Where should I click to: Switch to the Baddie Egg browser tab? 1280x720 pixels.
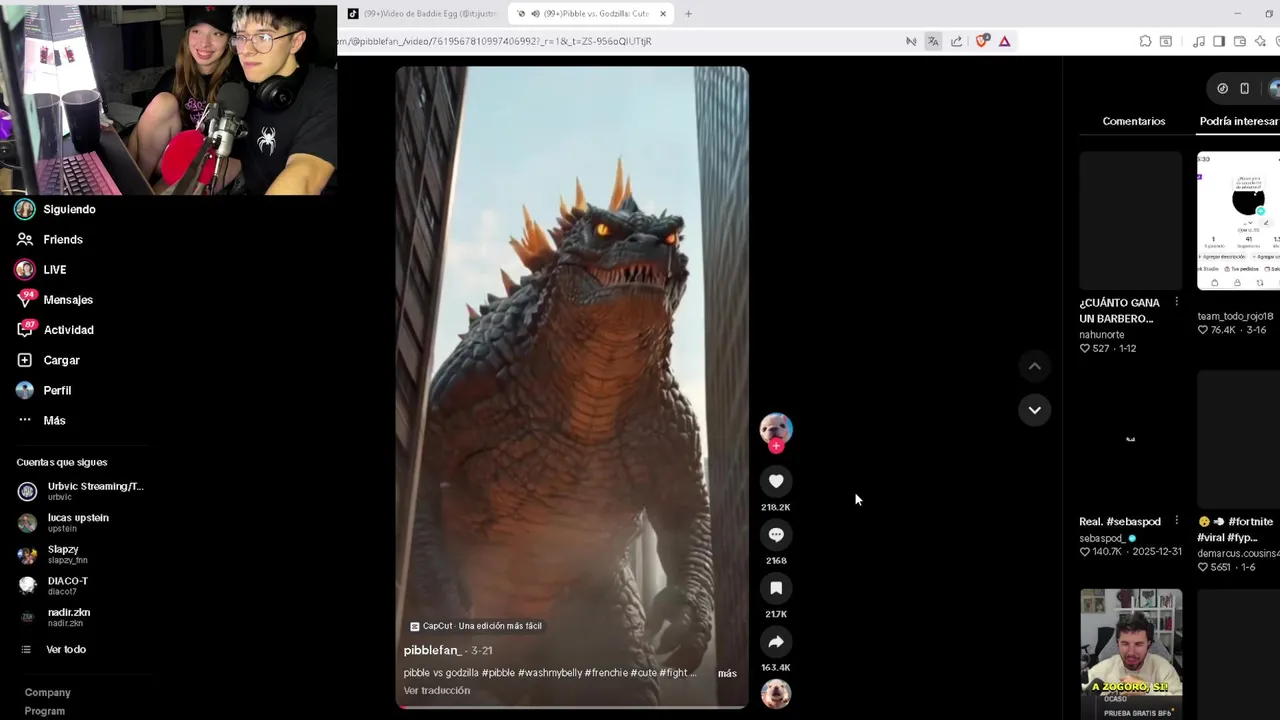(422, 14)
